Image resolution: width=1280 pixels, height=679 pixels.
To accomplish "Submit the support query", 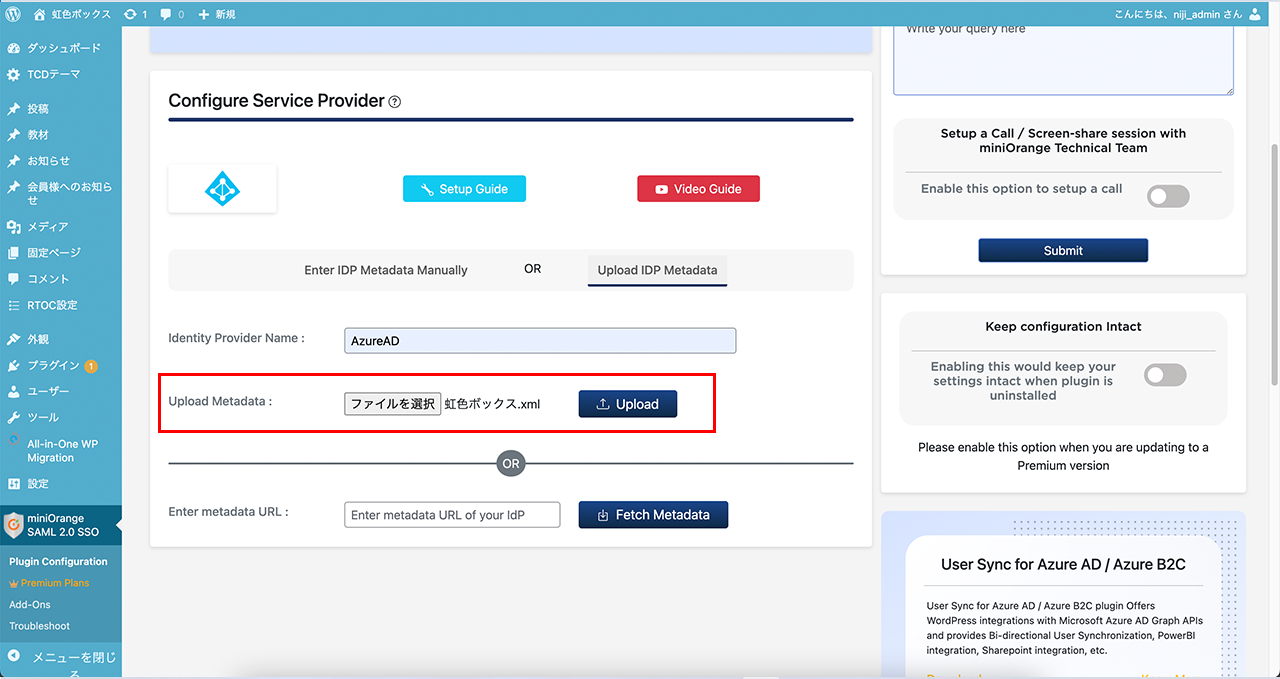I will tap(1063, 251).
